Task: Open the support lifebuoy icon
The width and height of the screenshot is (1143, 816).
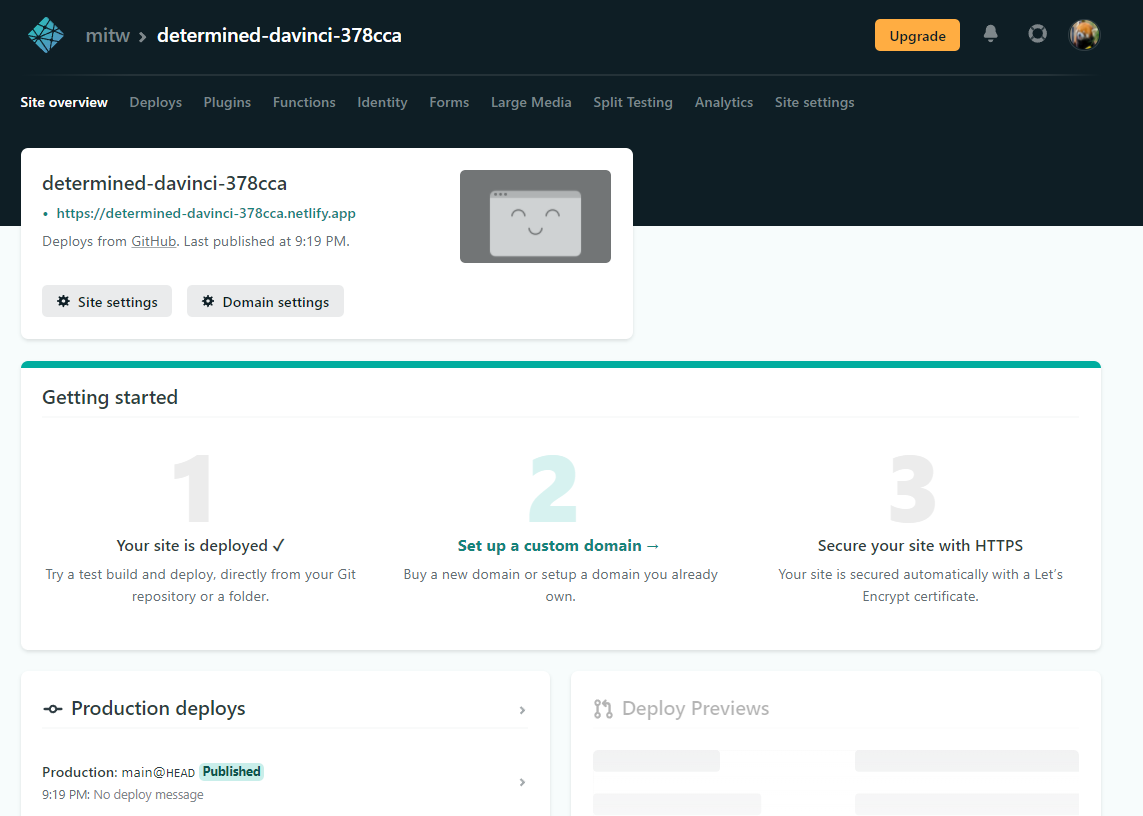Action: pyautogui.click(x=1037, y=34)
